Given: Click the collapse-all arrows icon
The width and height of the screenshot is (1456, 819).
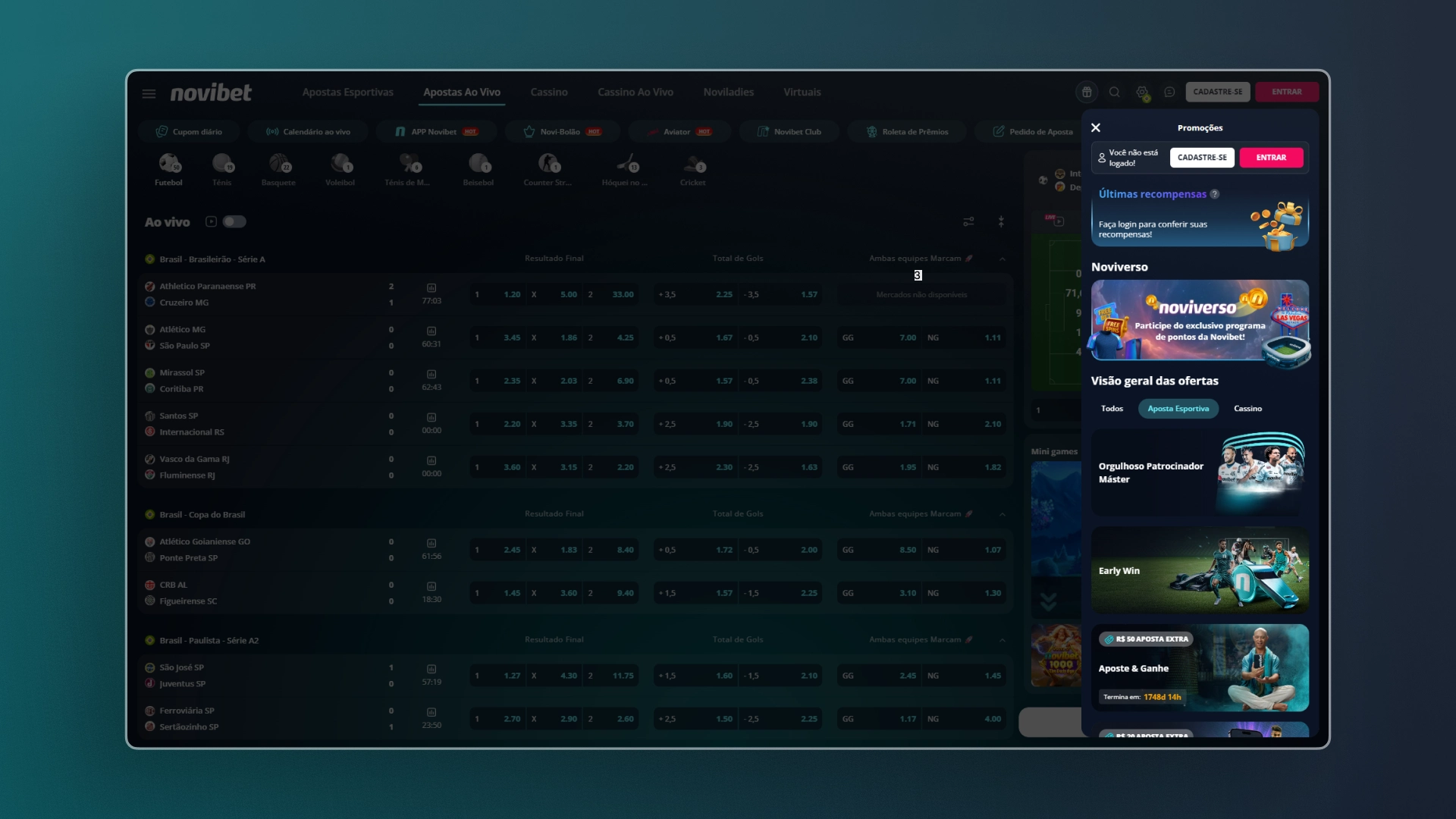Looking at the screenshot, I should [x=1001, y=222].
